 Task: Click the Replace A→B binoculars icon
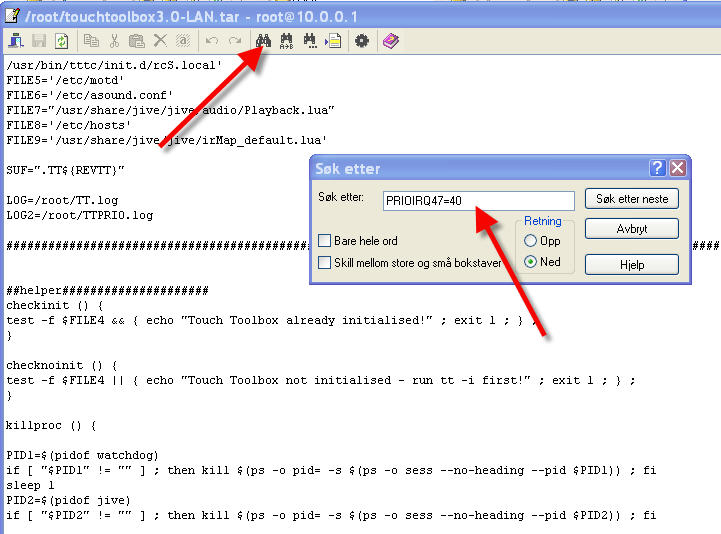pyautogui.click(x=286, y=41)
